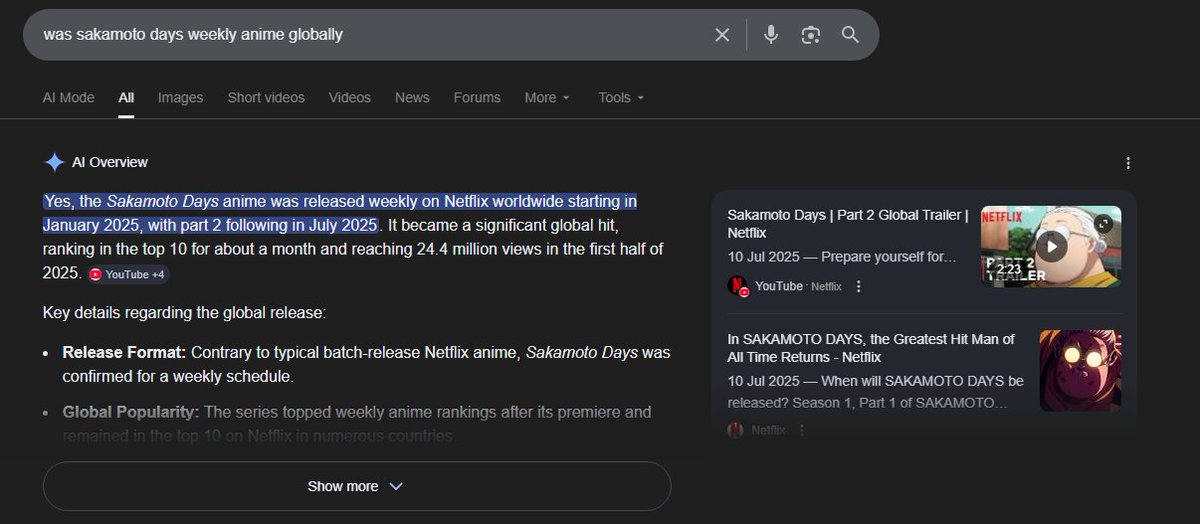The height and width of the screenshot is (524, 1200).
Task: Click the AI Overview sparkle icon
Action: pos(54,162)
